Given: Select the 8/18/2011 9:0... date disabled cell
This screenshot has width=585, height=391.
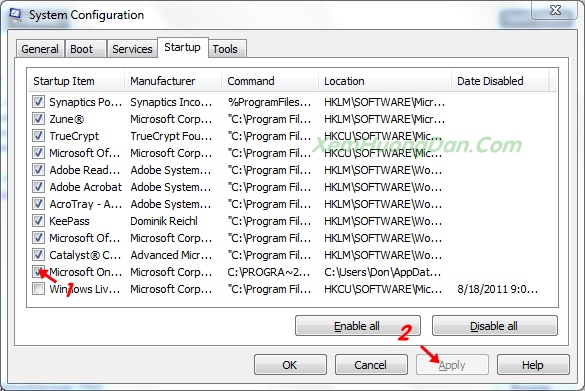Looking at the screenshot, I should (498, 289).
